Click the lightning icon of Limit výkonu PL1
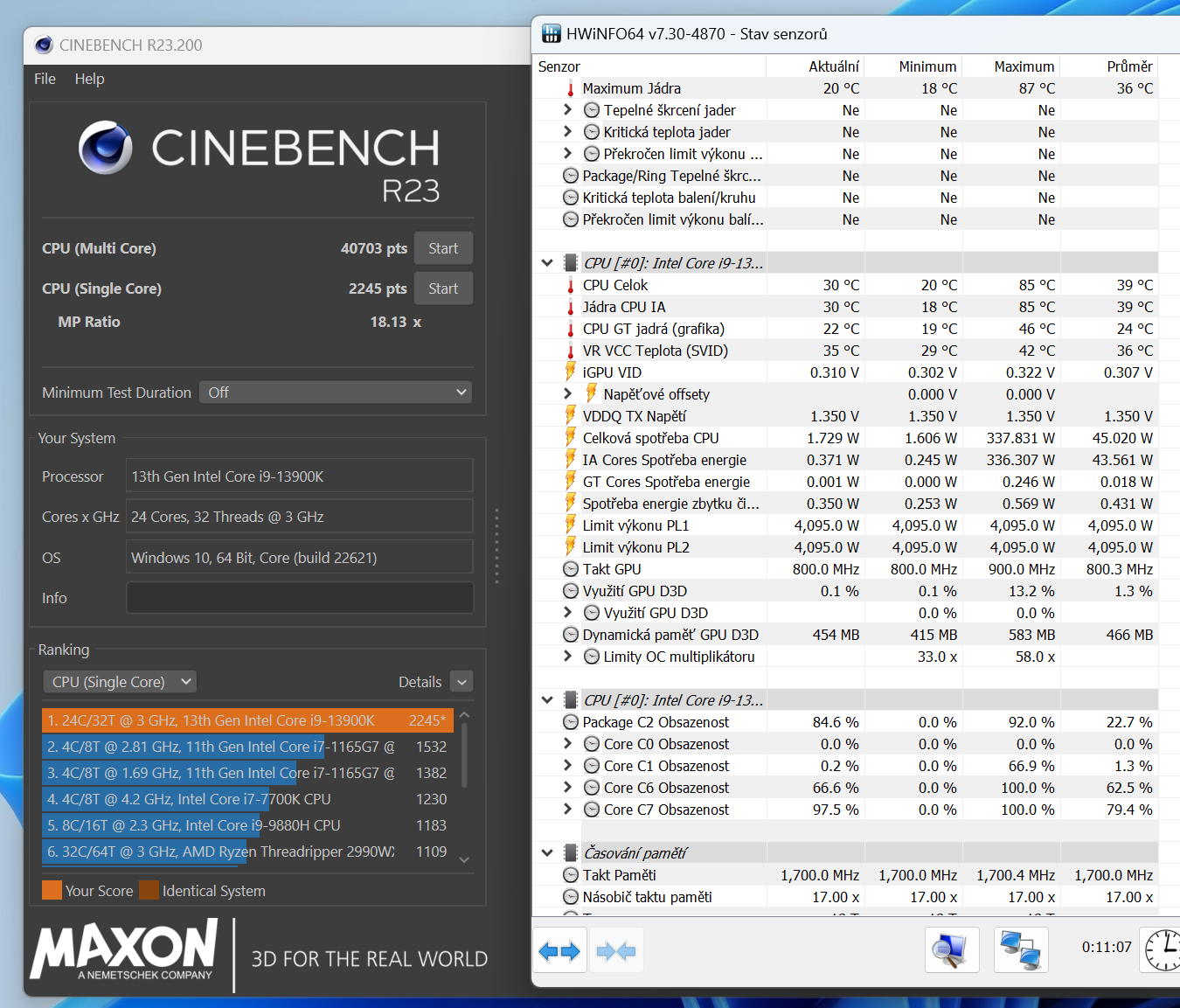Screen dimensions: 1180x1008 point(571,525)
